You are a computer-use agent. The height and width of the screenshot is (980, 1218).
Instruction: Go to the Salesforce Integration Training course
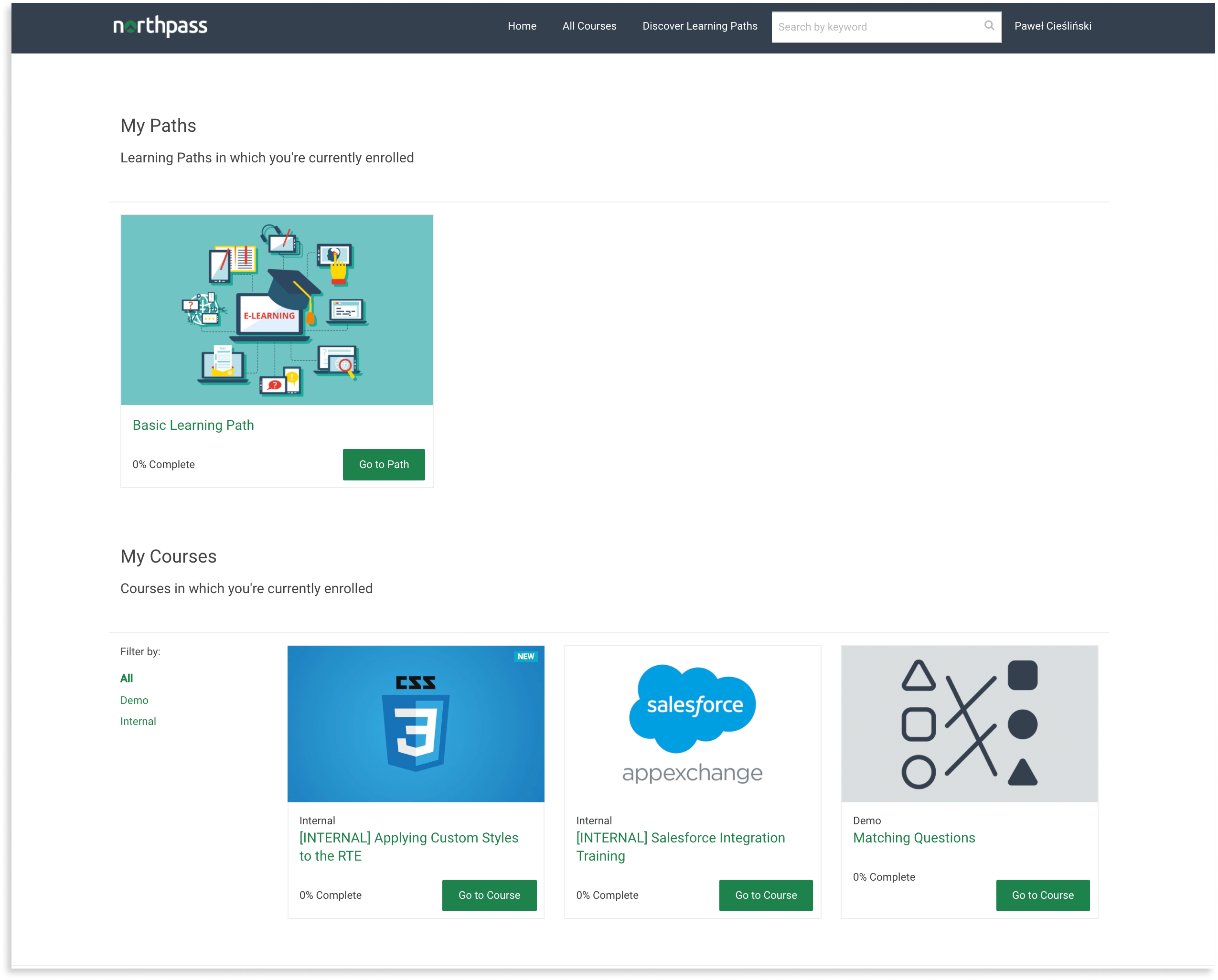point(766,895)
